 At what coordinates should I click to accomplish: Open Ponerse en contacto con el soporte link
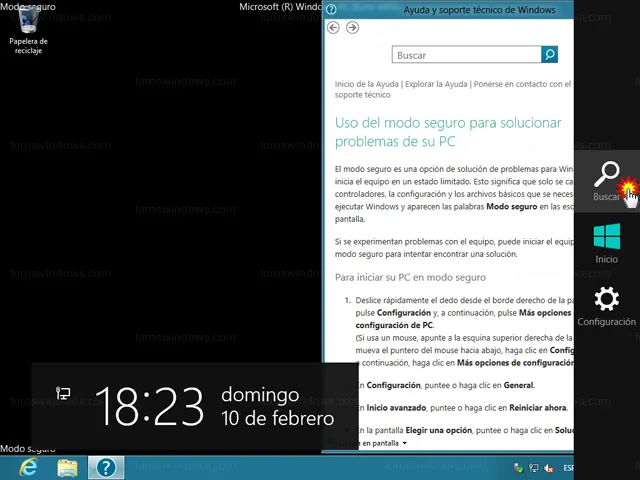[453, 89]
